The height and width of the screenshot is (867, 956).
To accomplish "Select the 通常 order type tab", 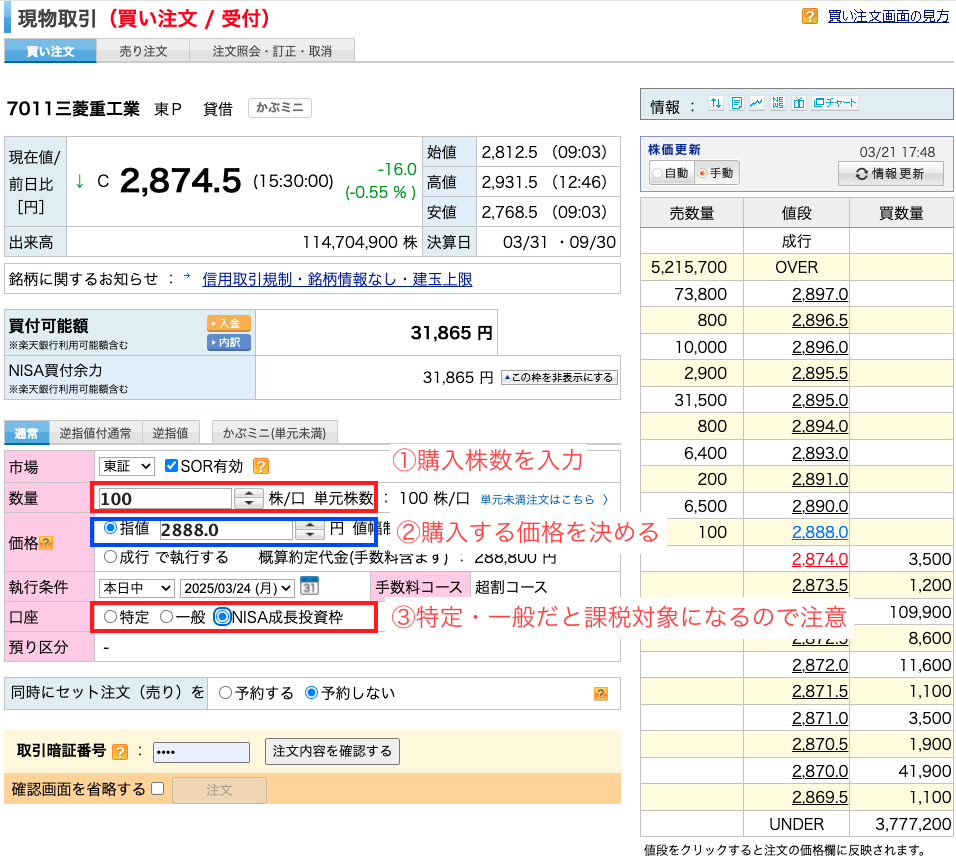I will (x=26, y=434).
